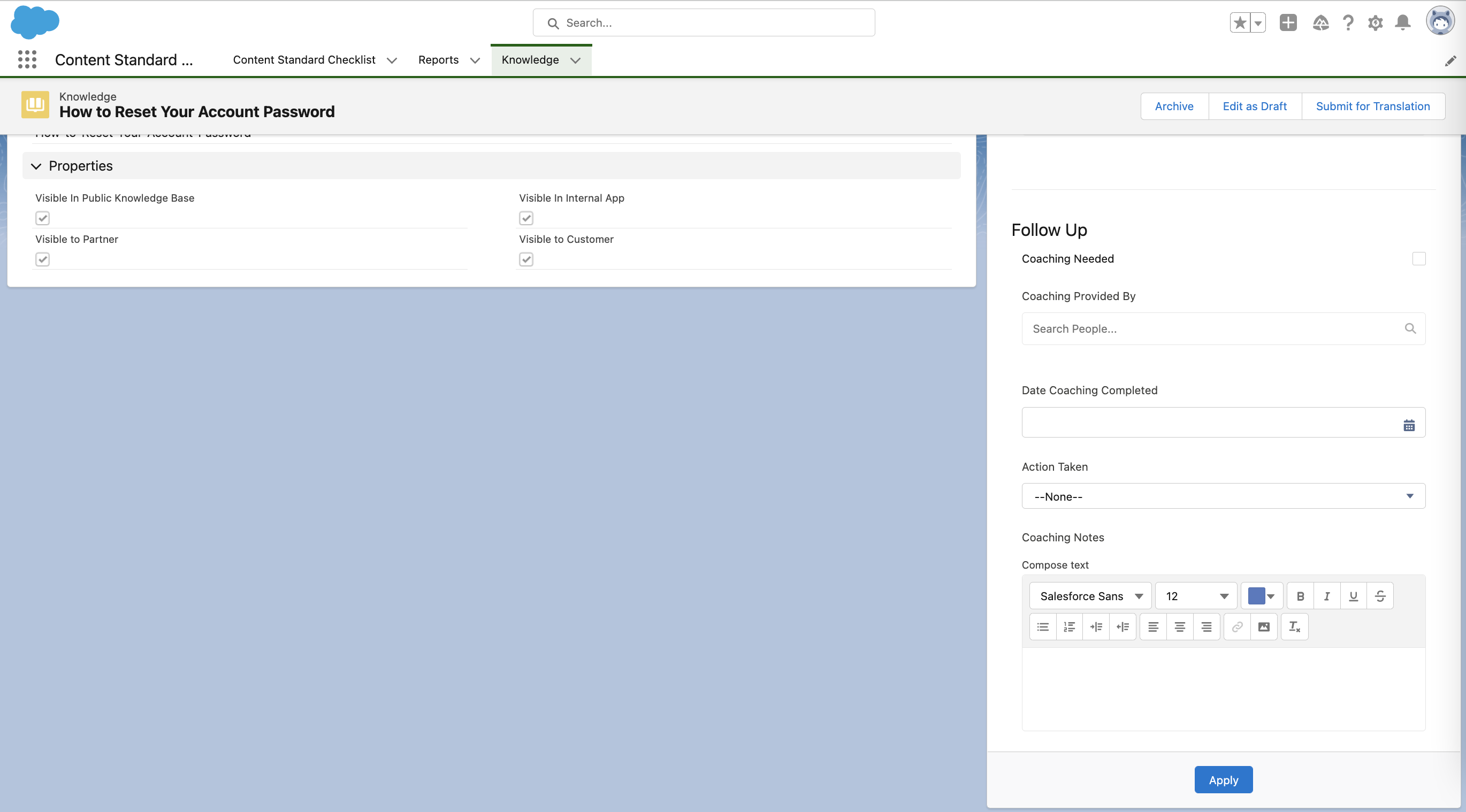This screenshot has height=812, width=1466.
Task: Center align text in editor
Action: click(x=1180, y=626)
